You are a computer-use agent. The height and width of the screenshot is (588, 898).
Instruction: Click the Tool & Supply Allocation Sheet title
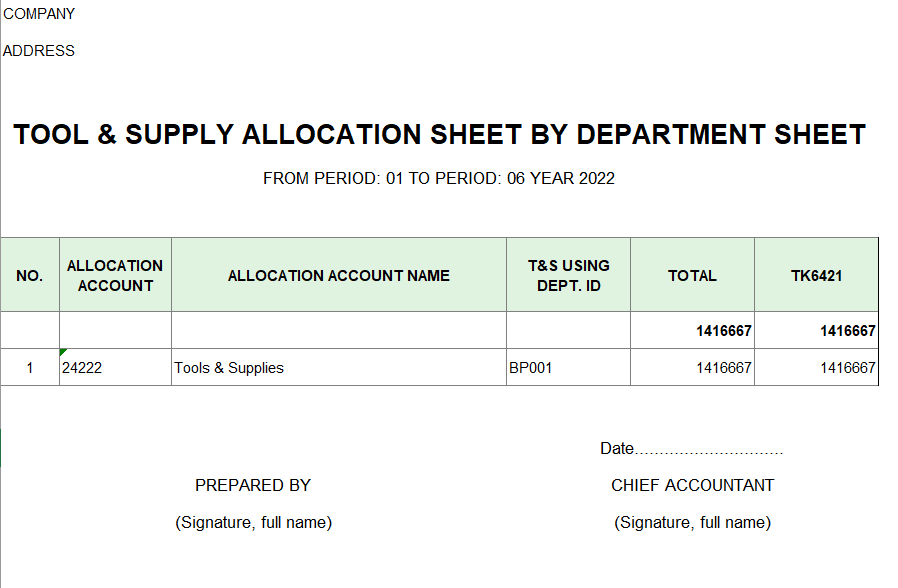(439, 135)
